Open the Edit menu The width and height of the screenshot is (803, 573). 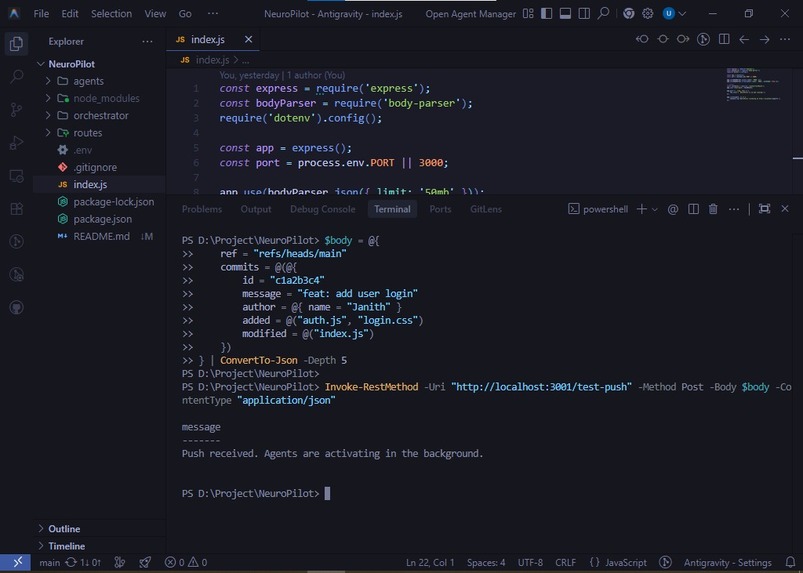click(x=70, y=14)
